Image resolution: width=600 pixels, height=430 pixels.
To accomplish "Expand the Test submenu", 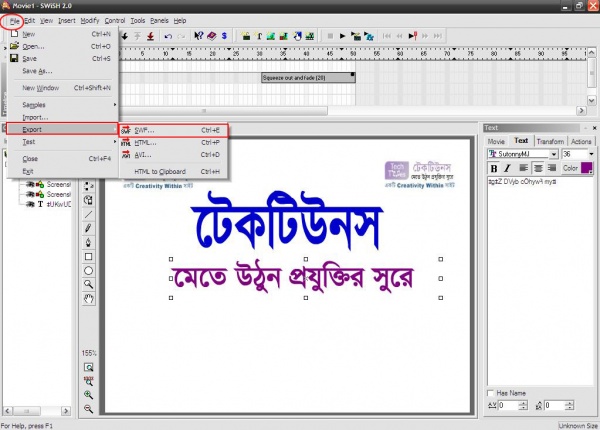I will click(x=63, y=142).
